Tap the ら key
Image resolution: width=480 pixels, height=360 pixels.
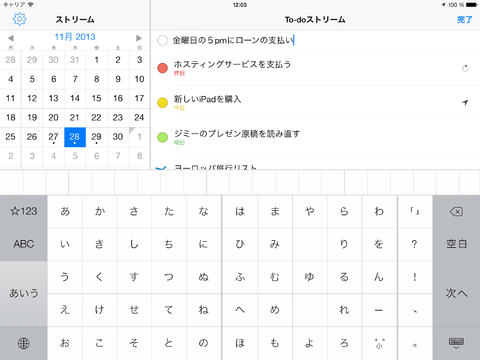[x=344, y=211]
